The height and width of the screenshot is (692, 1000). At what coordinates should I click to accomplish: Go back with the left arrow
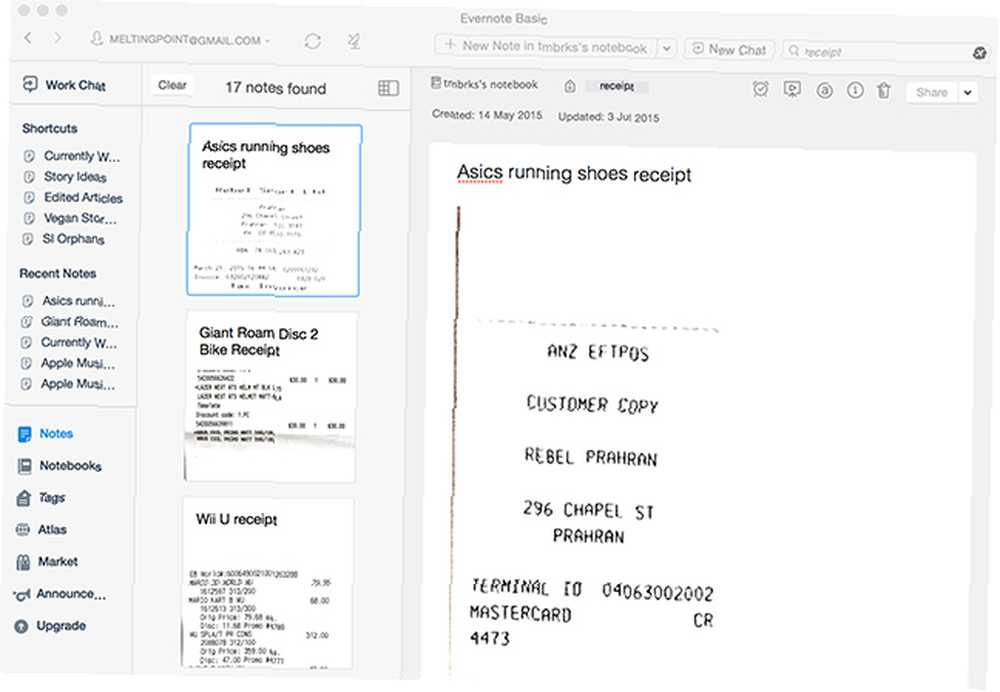pyautogui.click(x=28, y=38)
